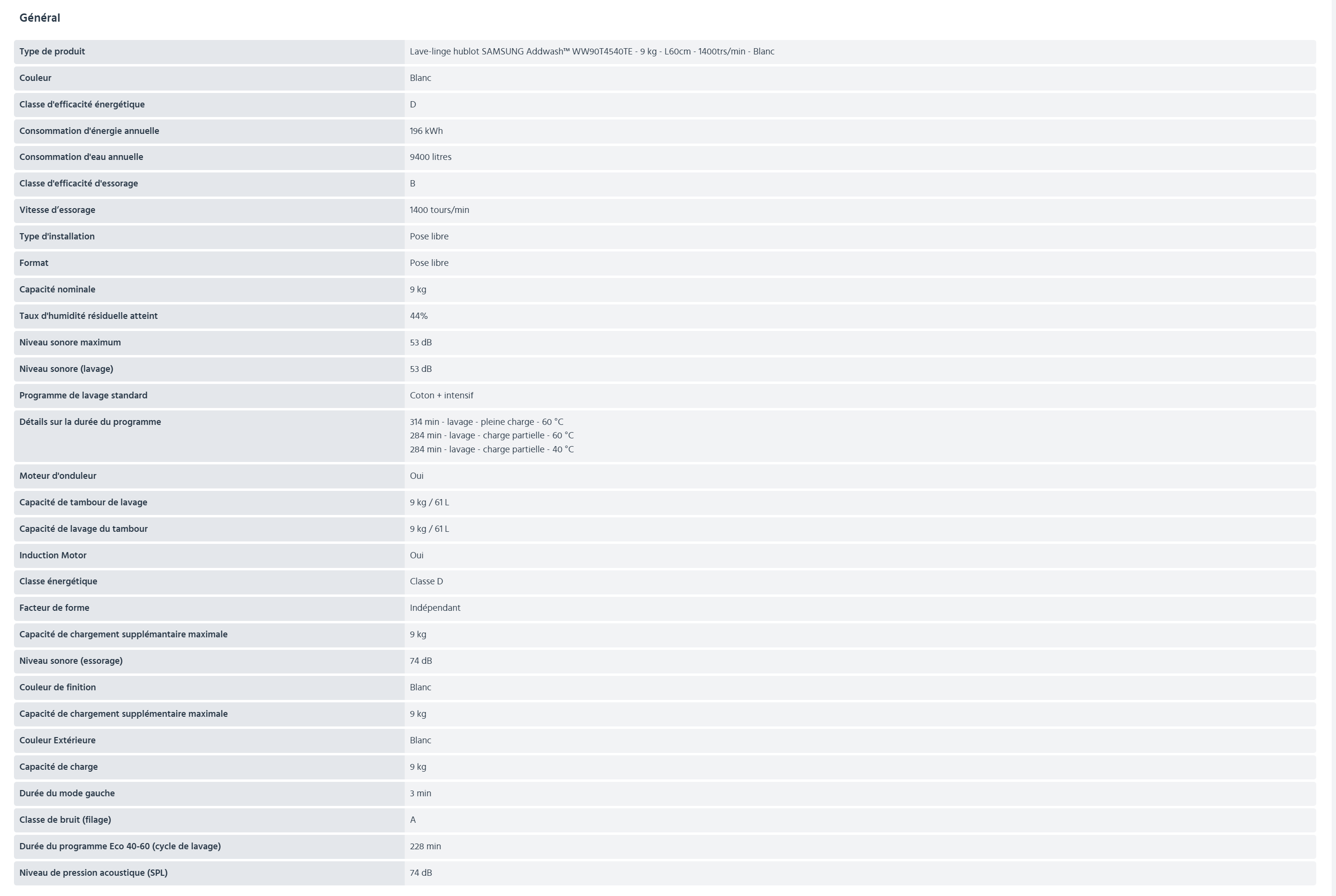Click the 'Programme de lavage standard' label
This screenshot has height=896, width=1336.
83,395
